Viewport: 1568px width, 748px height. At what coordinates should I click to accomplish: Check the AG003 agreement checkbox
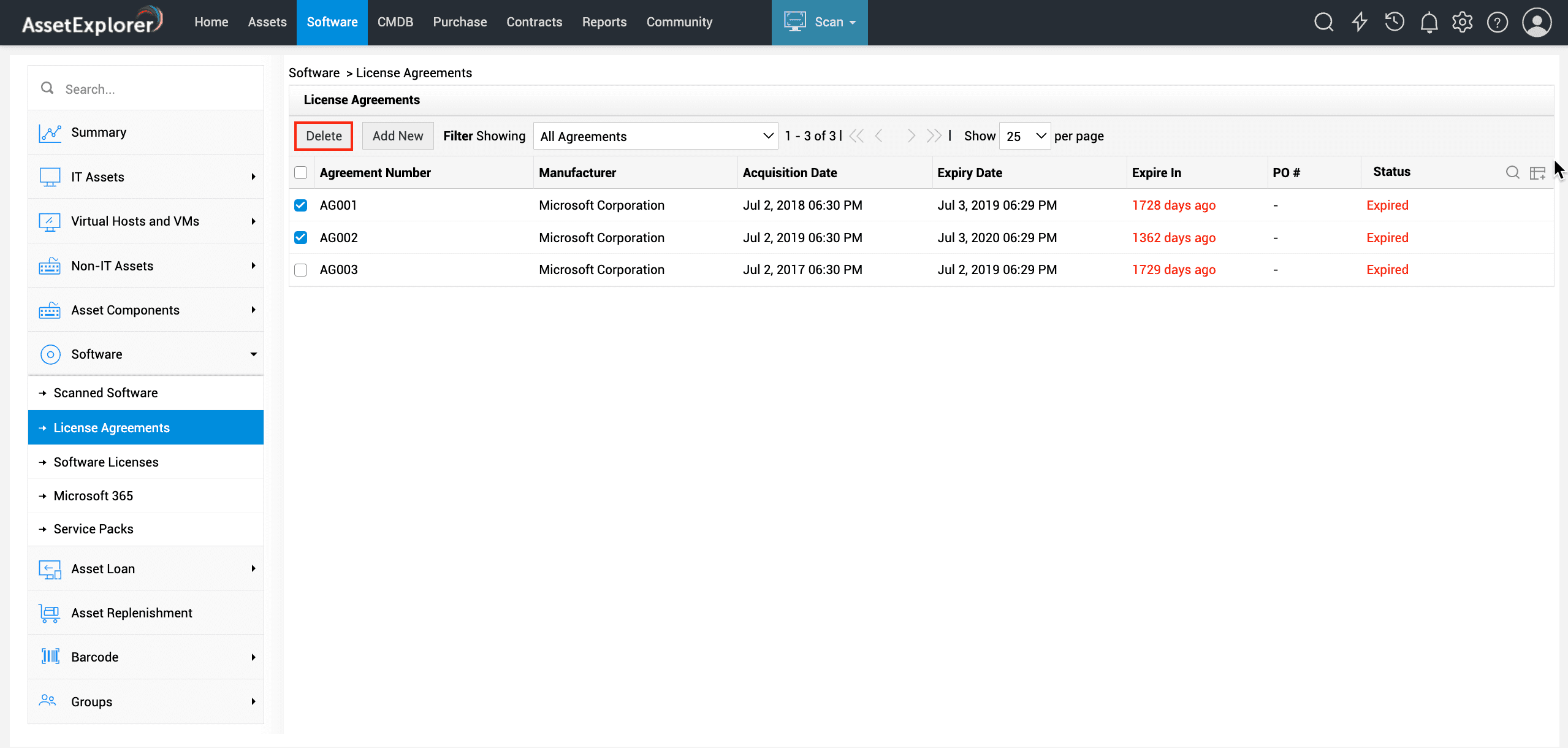[300, 270]
